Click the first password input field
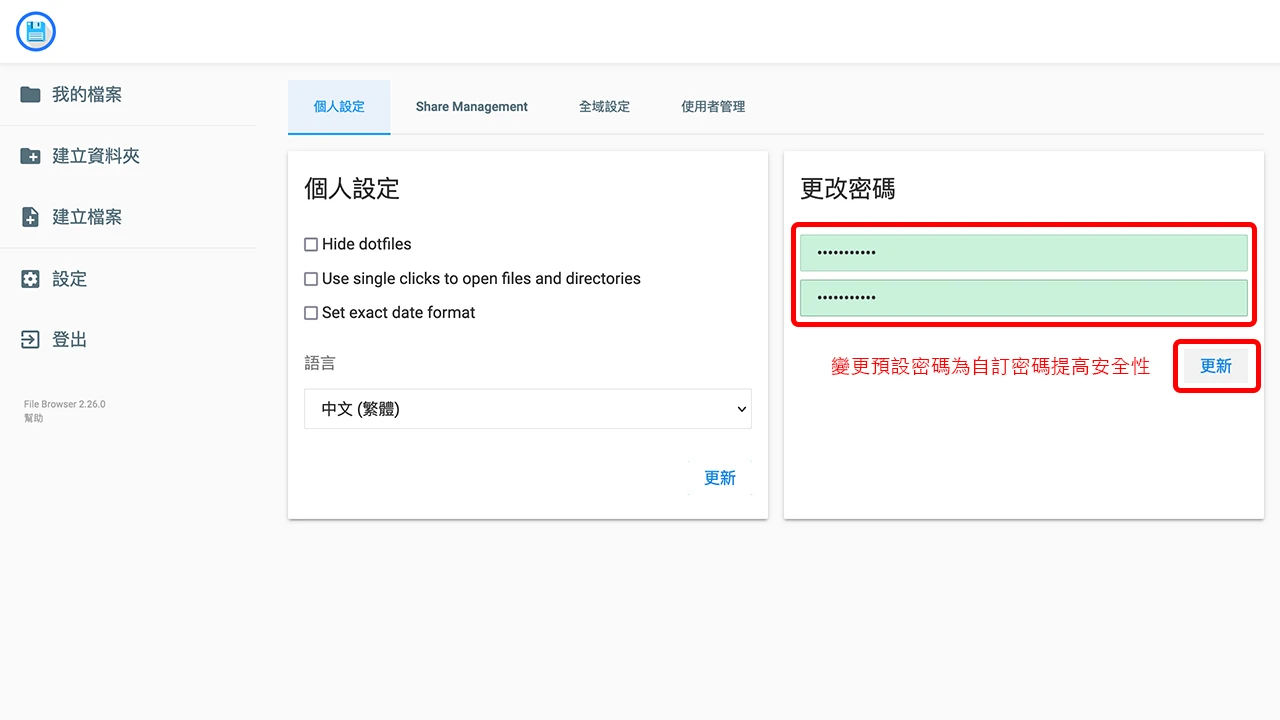Viewport: 1280px width, 720px height. coord(1023,252)
